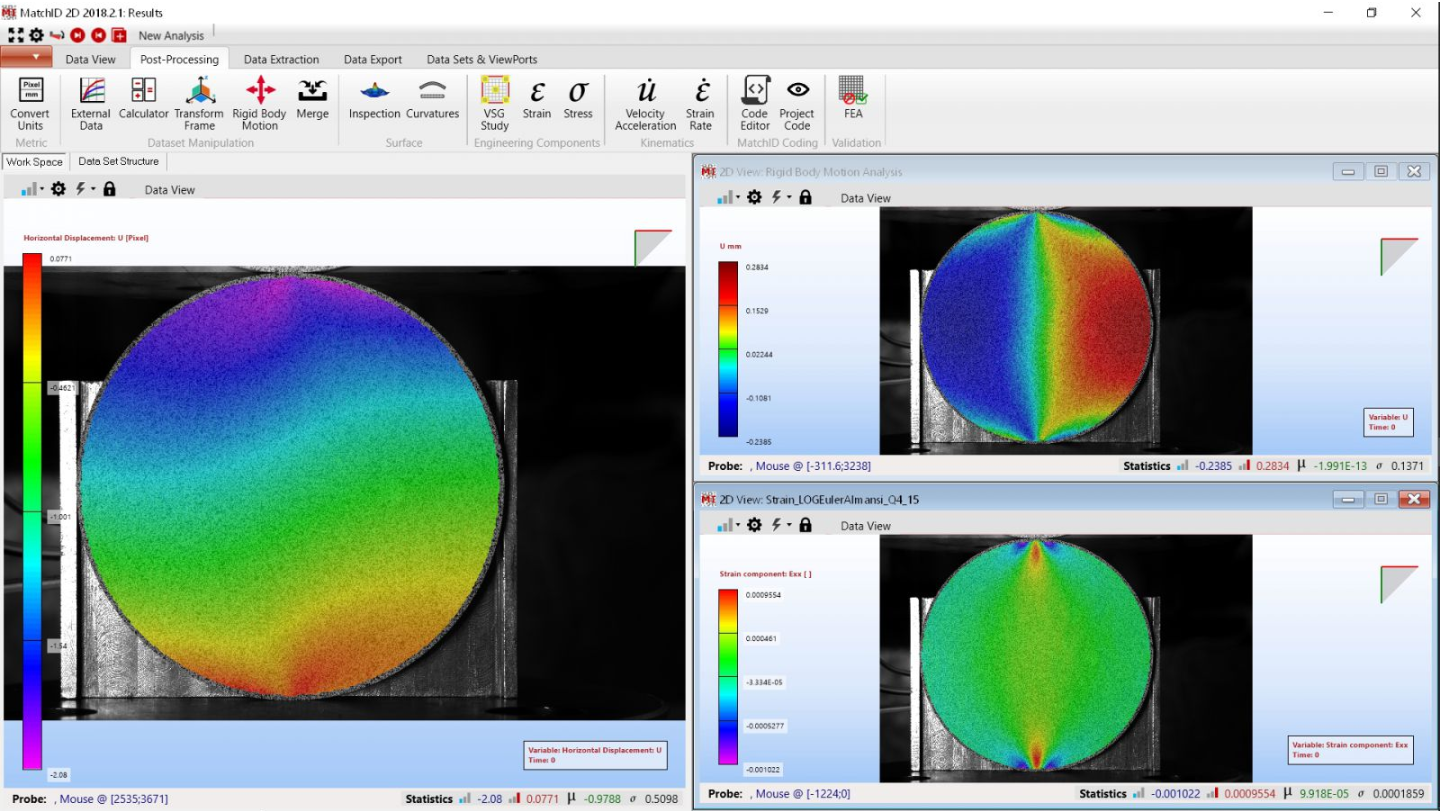Image resolution: width=1440 pixels, height=811 pixels.
Task: Click the New Analysis button
Action: click(x=171, y=36)
